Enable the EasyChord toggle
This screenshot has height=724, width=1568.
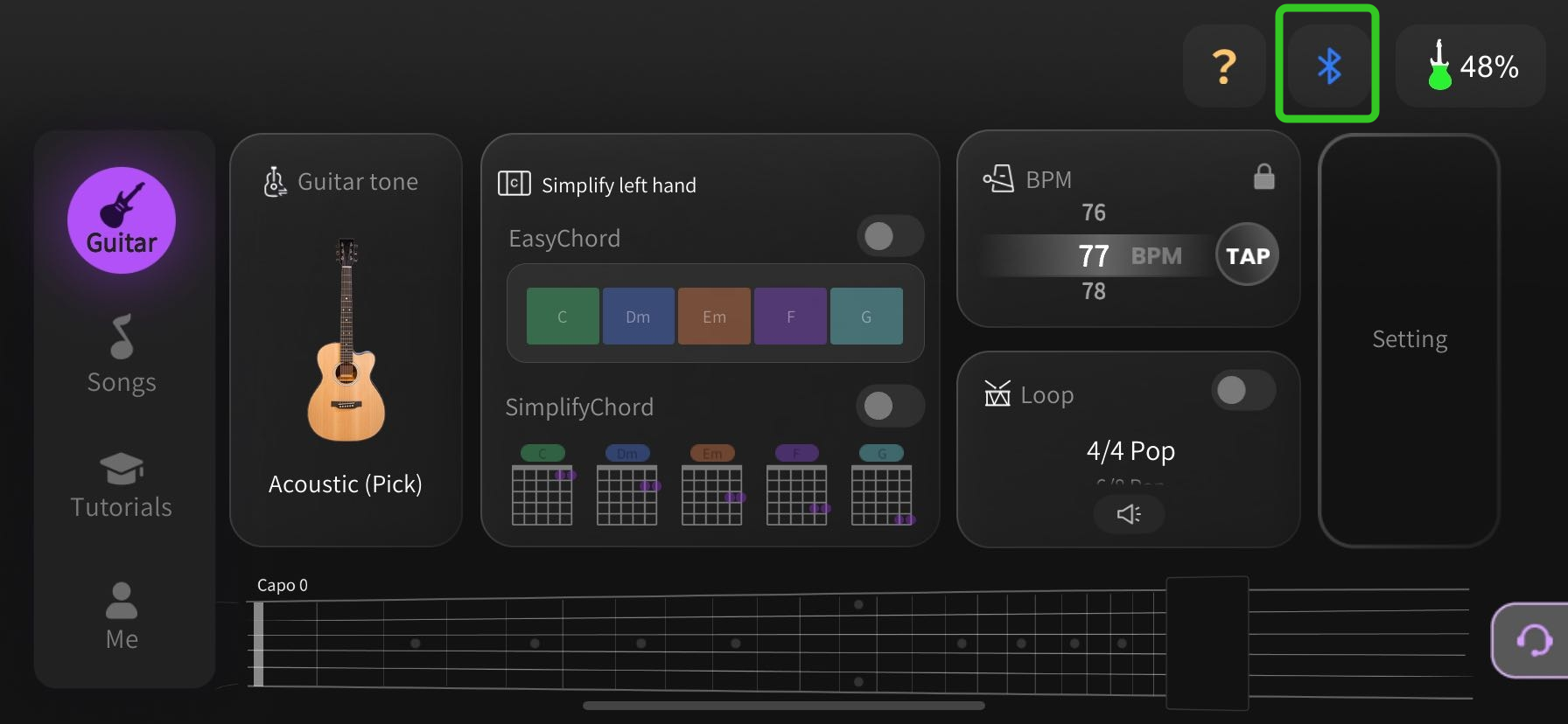tap(890, 236)
